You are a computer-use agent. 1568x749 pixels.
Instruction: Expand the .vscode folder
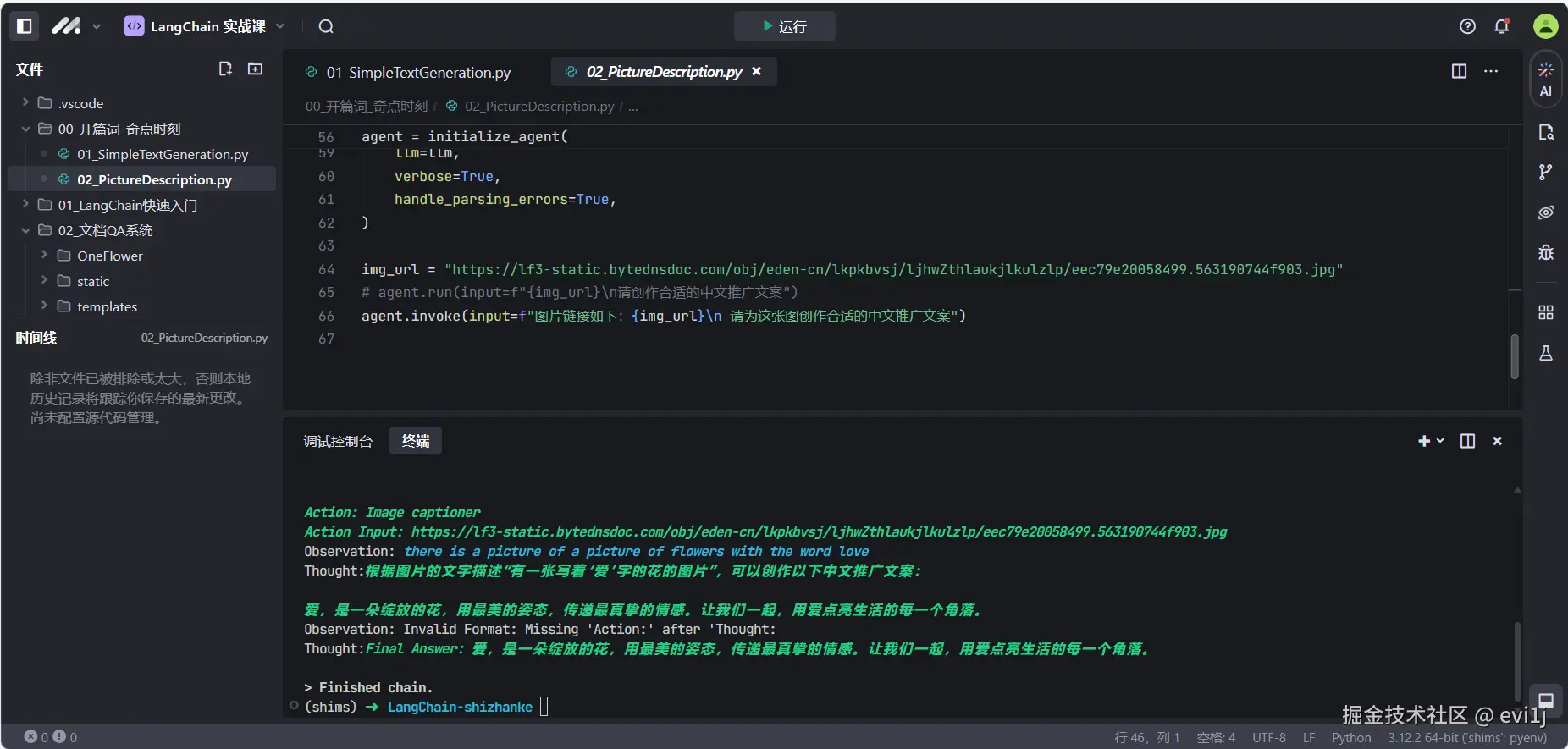point(80,103)
